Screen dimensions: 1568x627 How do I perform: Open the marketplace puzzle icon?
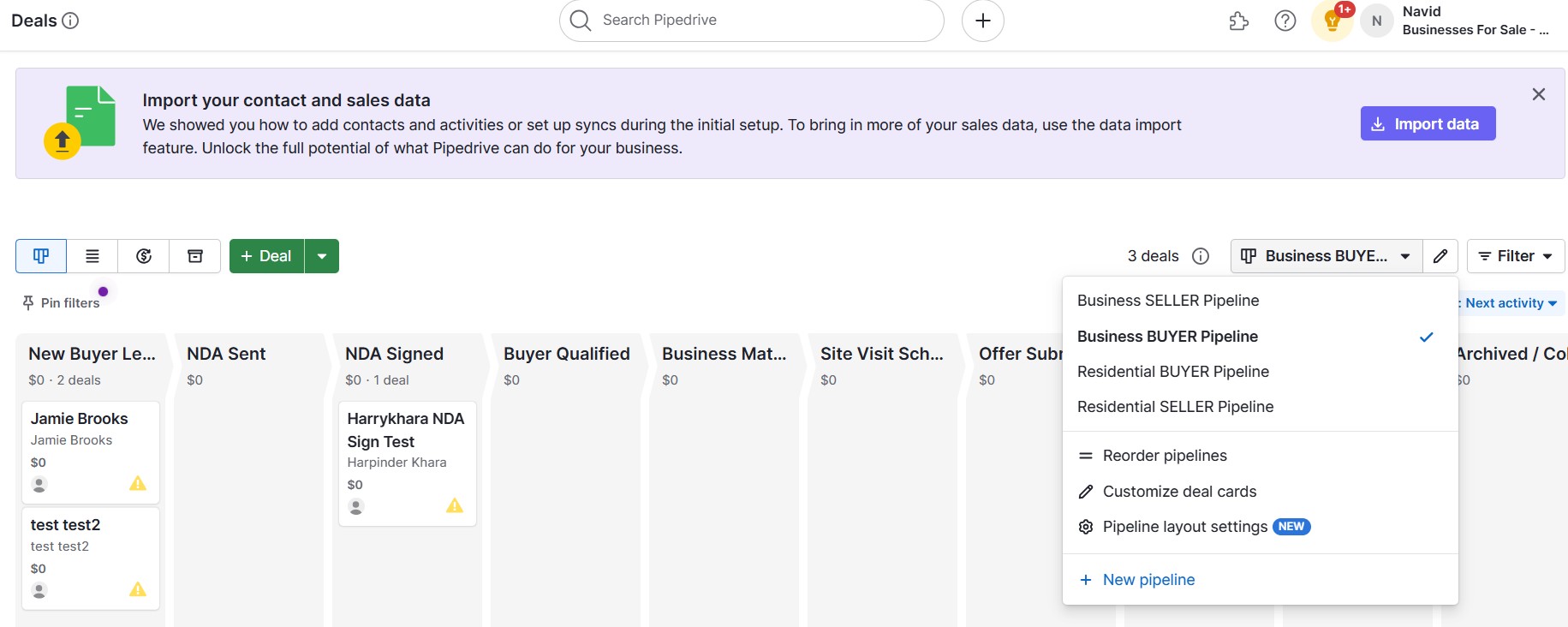coord(1238,21)
